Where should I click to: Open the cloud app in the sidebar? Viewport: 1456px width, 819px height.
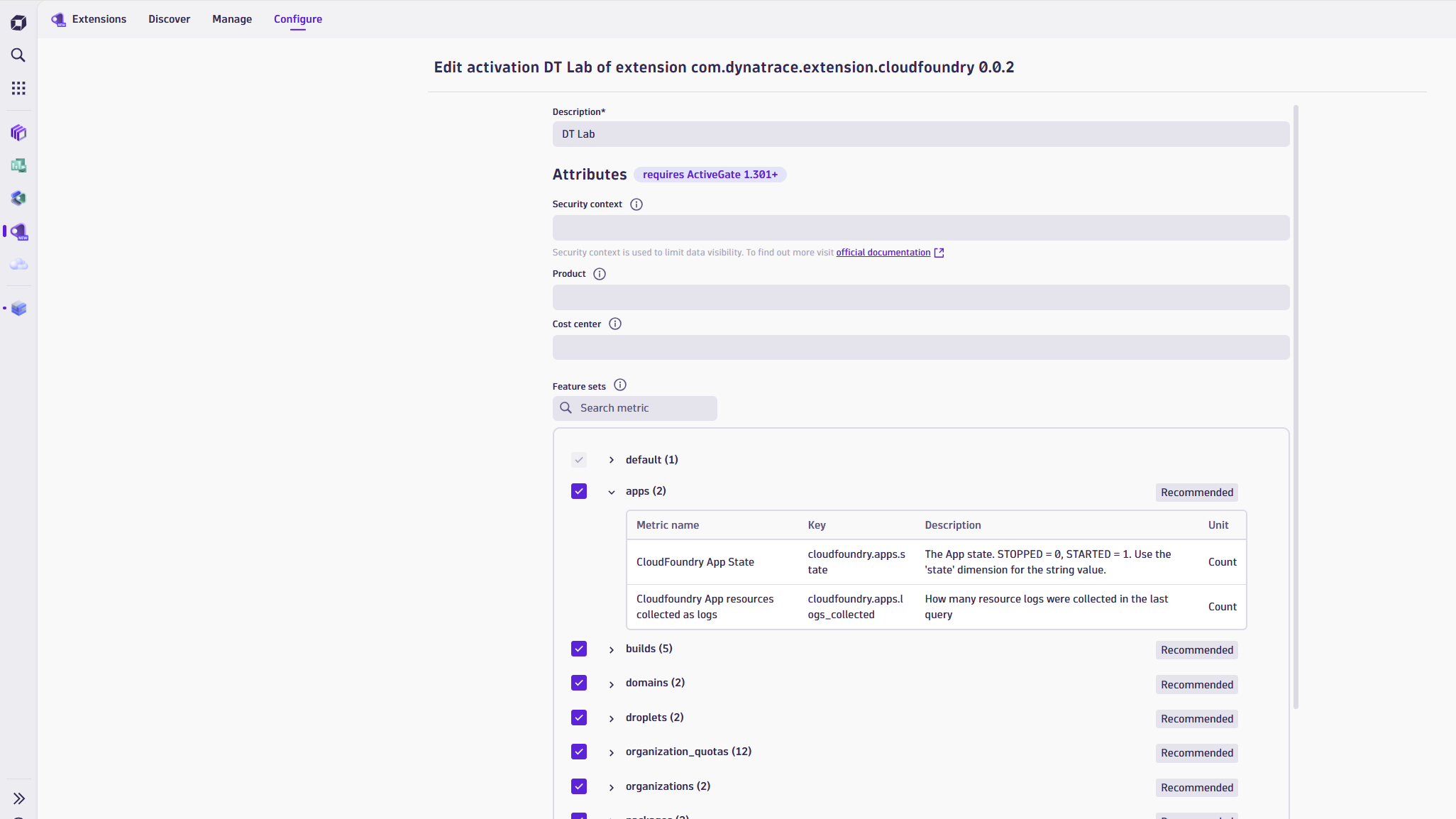click(18, 264)
